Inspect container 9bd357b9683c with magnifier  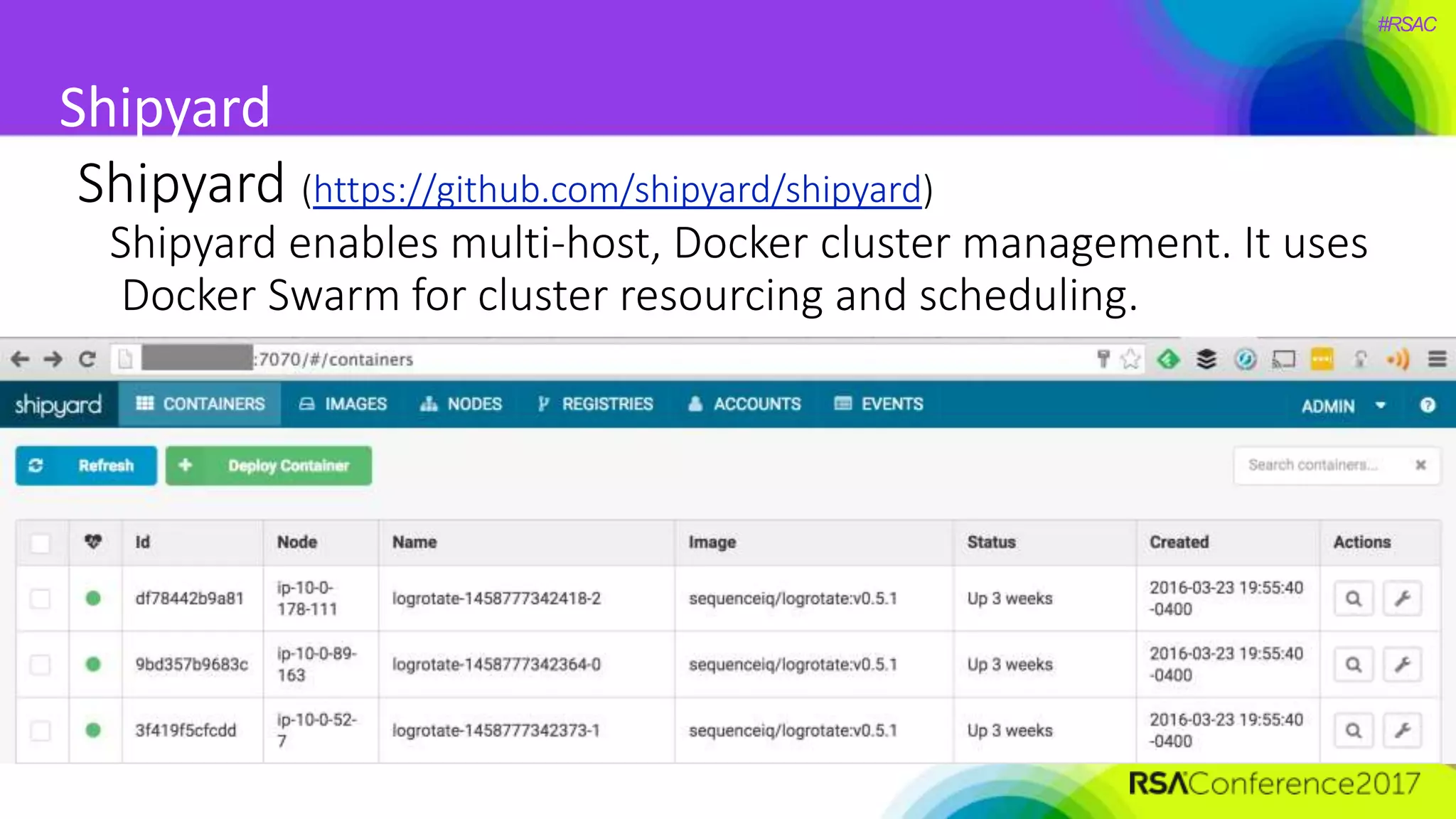(1354, 665)
